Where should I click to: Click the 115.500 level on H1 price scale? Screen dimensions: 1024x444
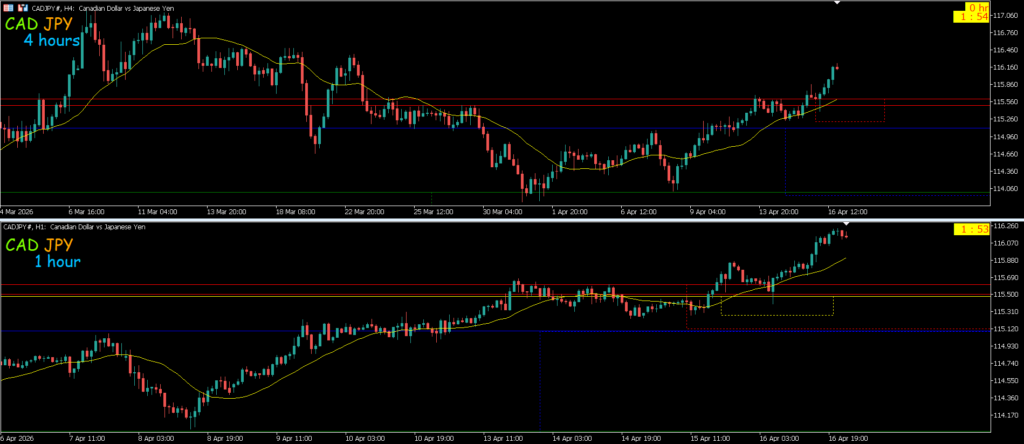click(1001, 294)
